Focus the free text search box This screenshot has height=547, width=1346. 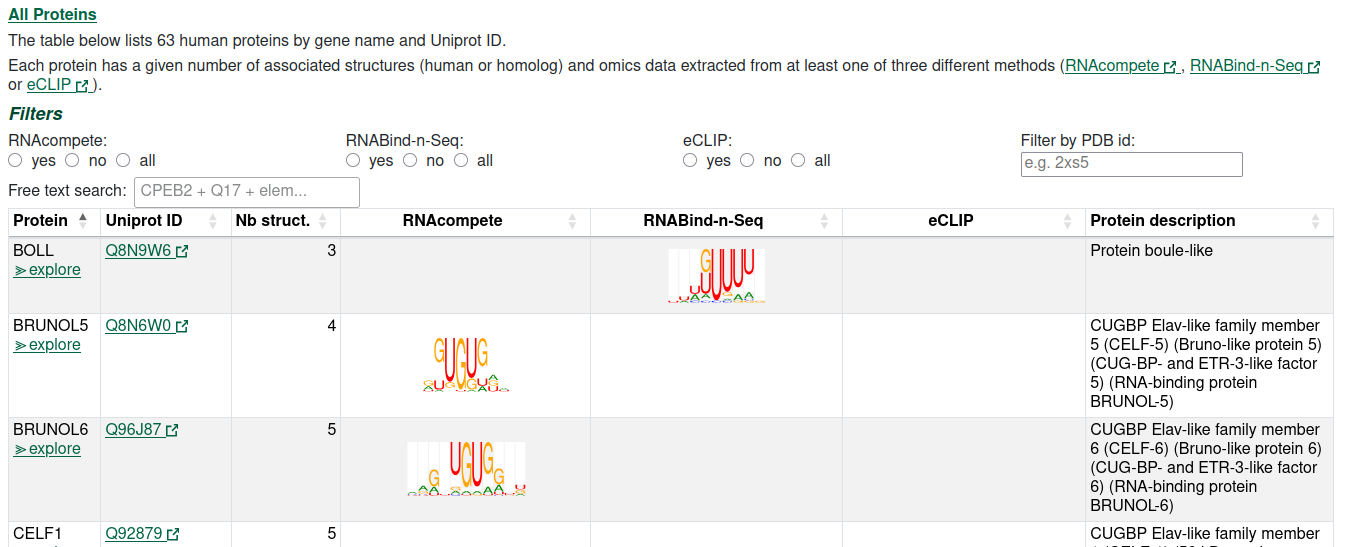246,192
